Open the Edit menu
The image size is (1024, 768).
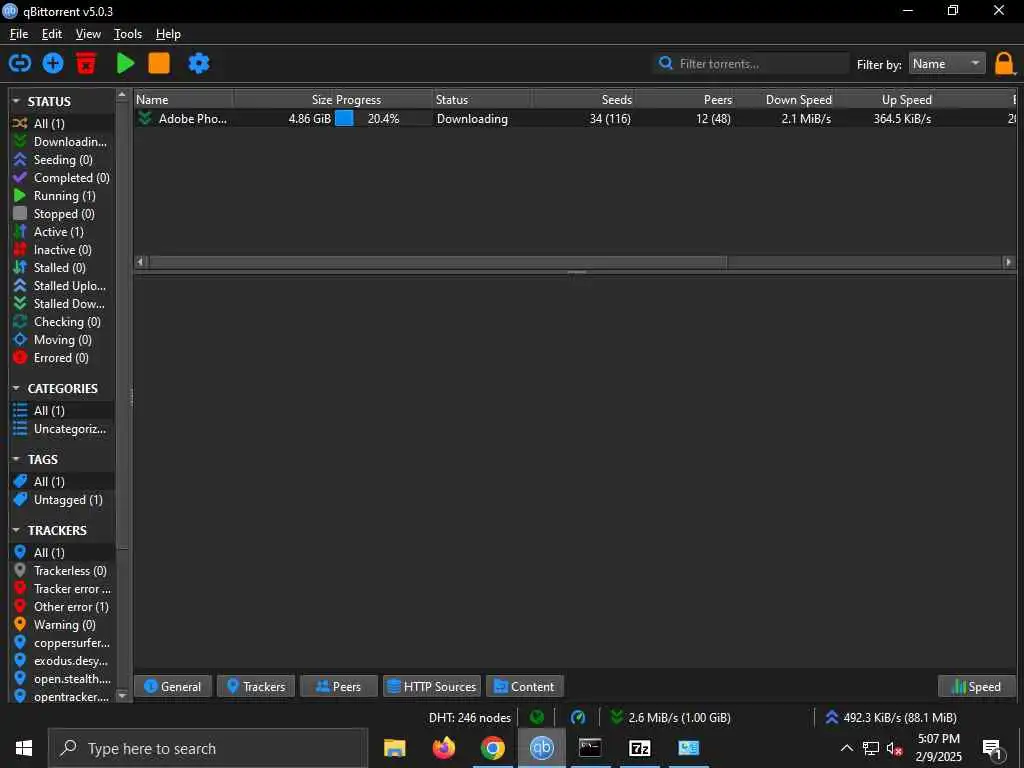click(x=52, y=34)
